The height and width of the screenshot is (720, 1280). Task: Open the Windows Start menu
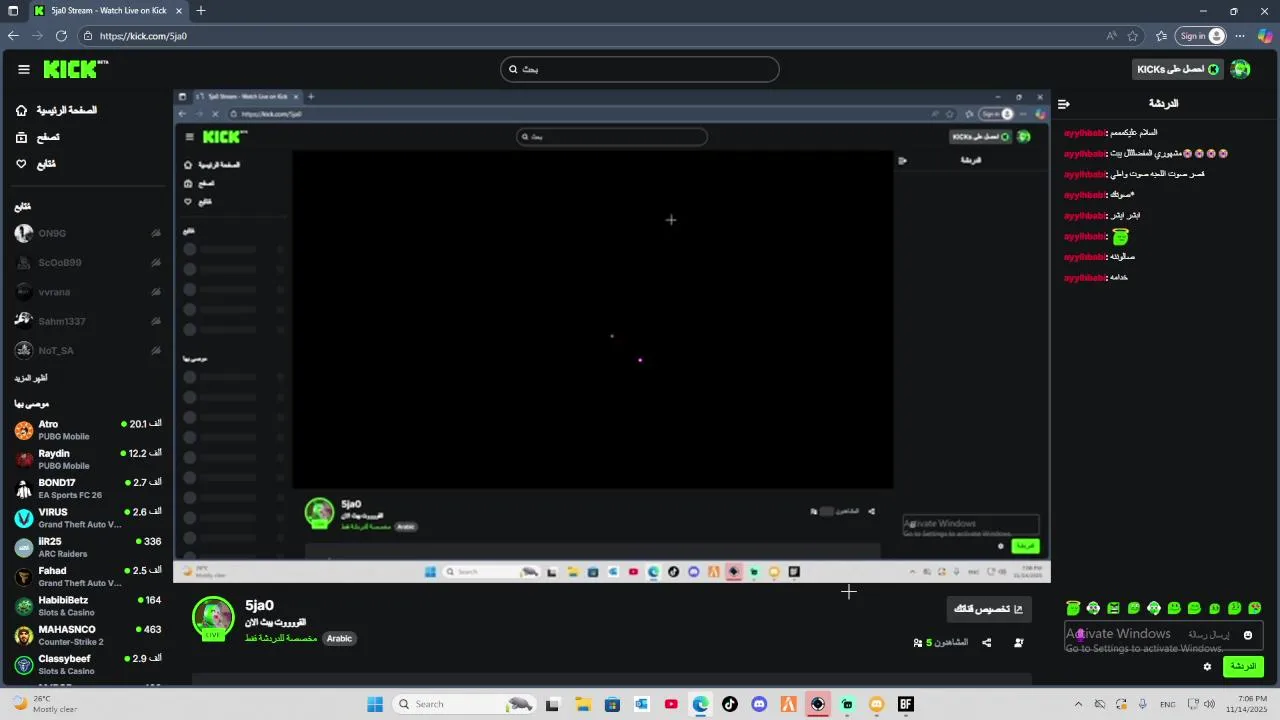(x=375, y=704)
